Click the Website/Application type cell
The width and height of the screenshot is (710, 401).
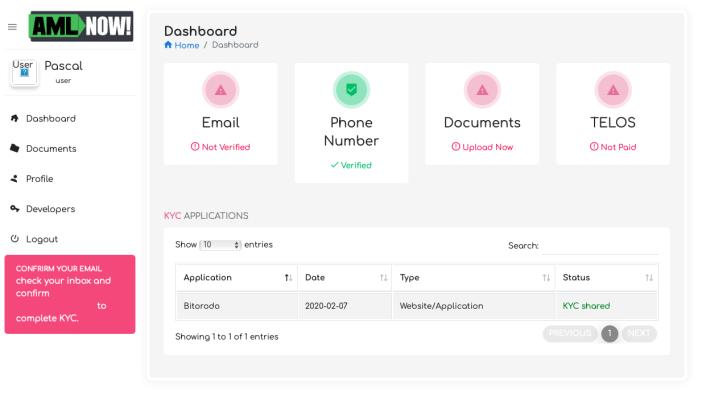point(474,306)
